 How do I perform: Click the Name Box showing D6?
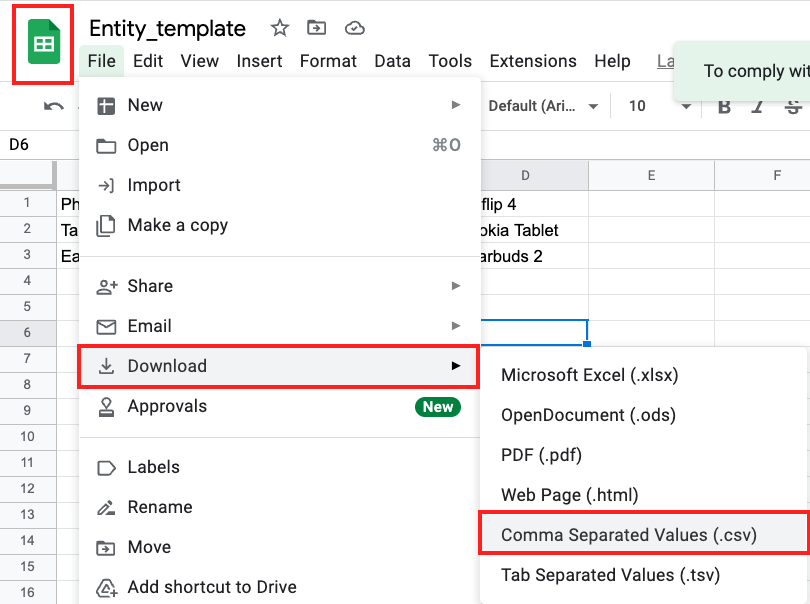(x=20, y=144)
